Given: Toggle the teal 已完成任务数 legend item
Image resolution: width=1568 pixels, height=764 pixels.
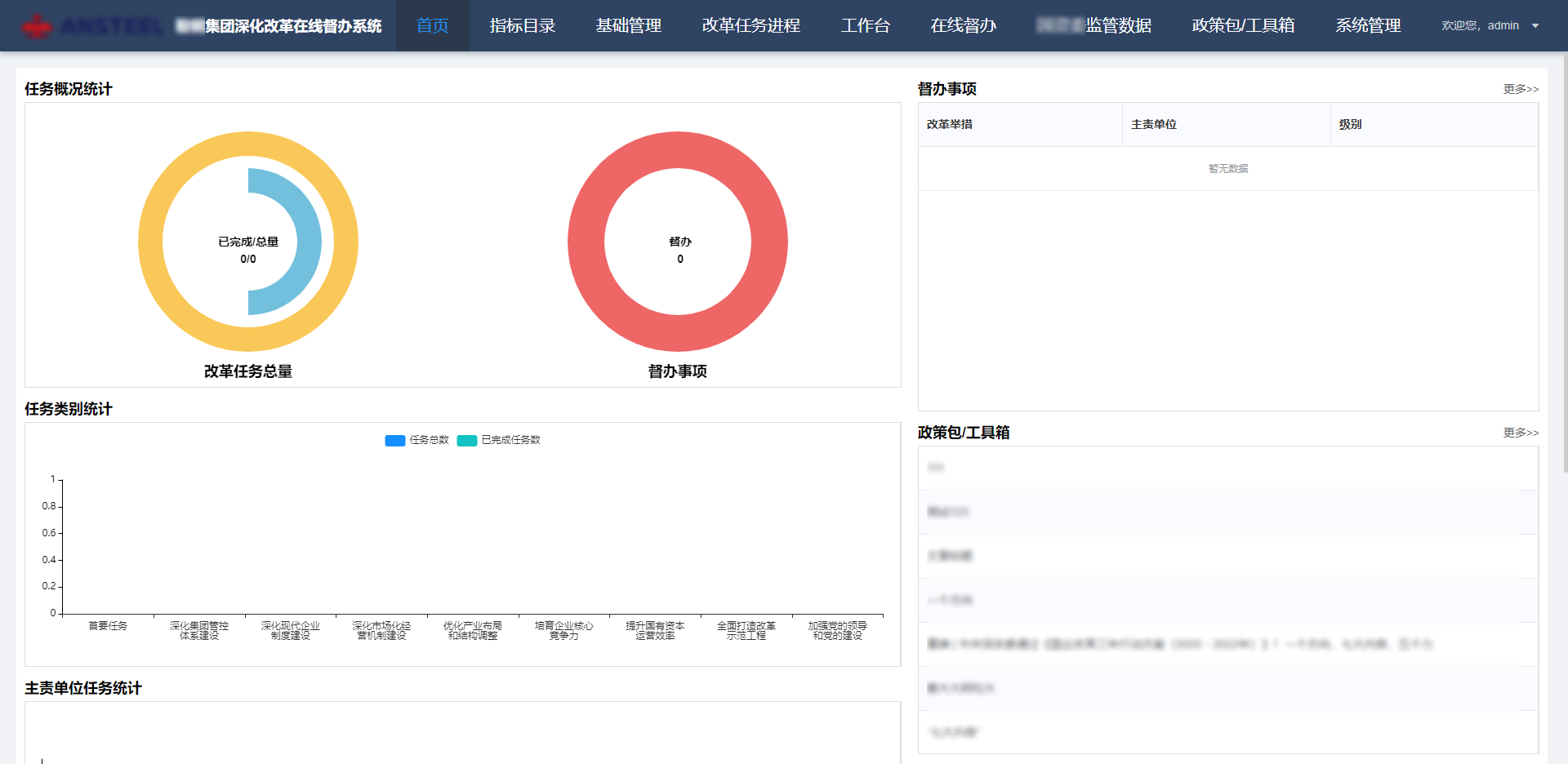Looking at the screenshot, I should 467,441.
